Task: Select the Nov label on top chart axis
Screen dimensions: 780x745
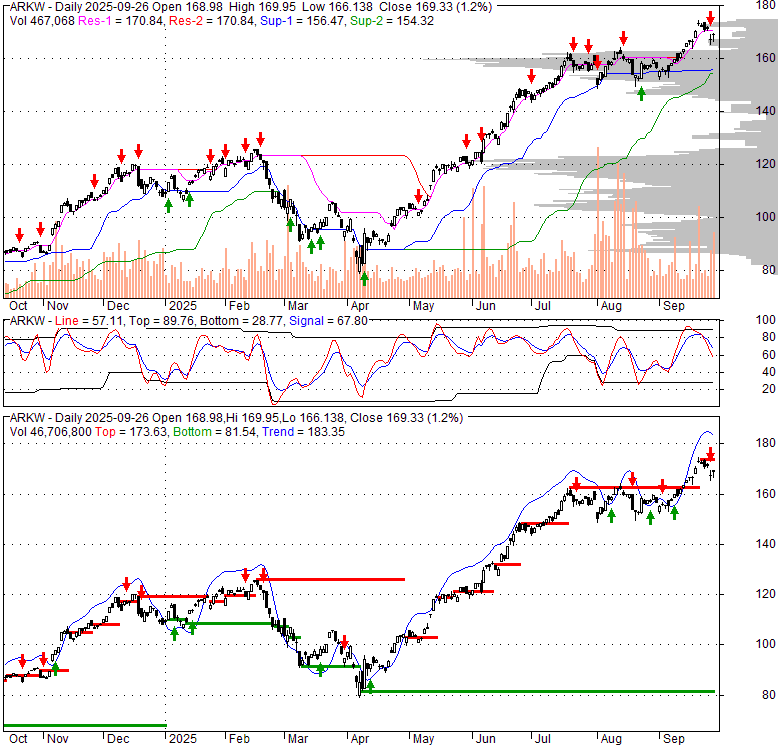Action: pyautogui.click(x=57, y=306)
